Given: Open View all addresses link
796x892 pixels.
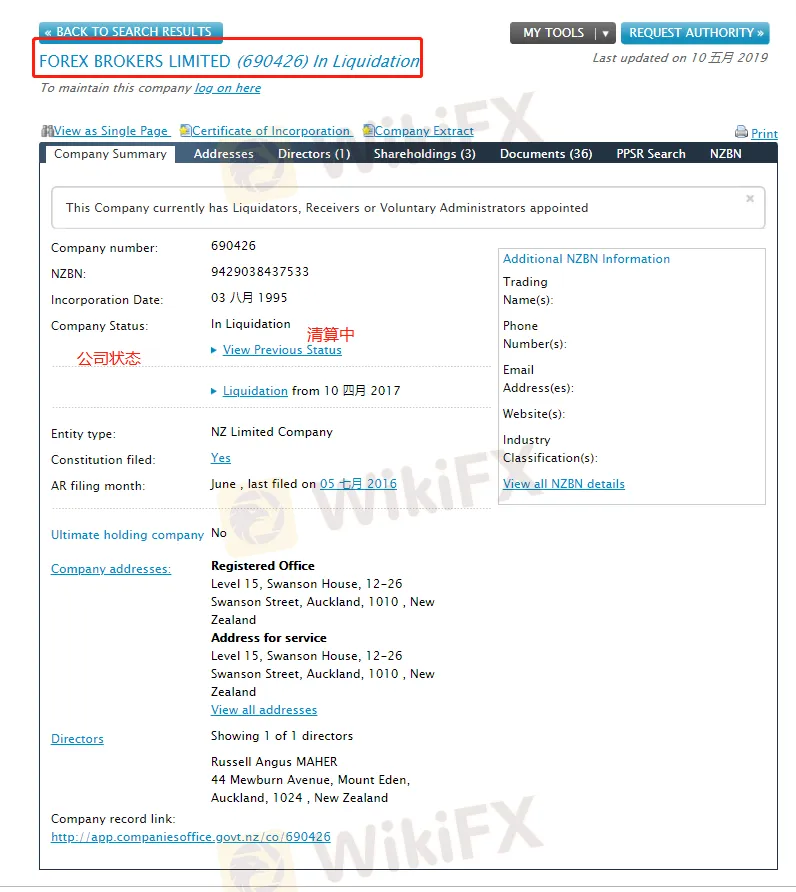Looking at the screenshot, I should click(264, 710).
